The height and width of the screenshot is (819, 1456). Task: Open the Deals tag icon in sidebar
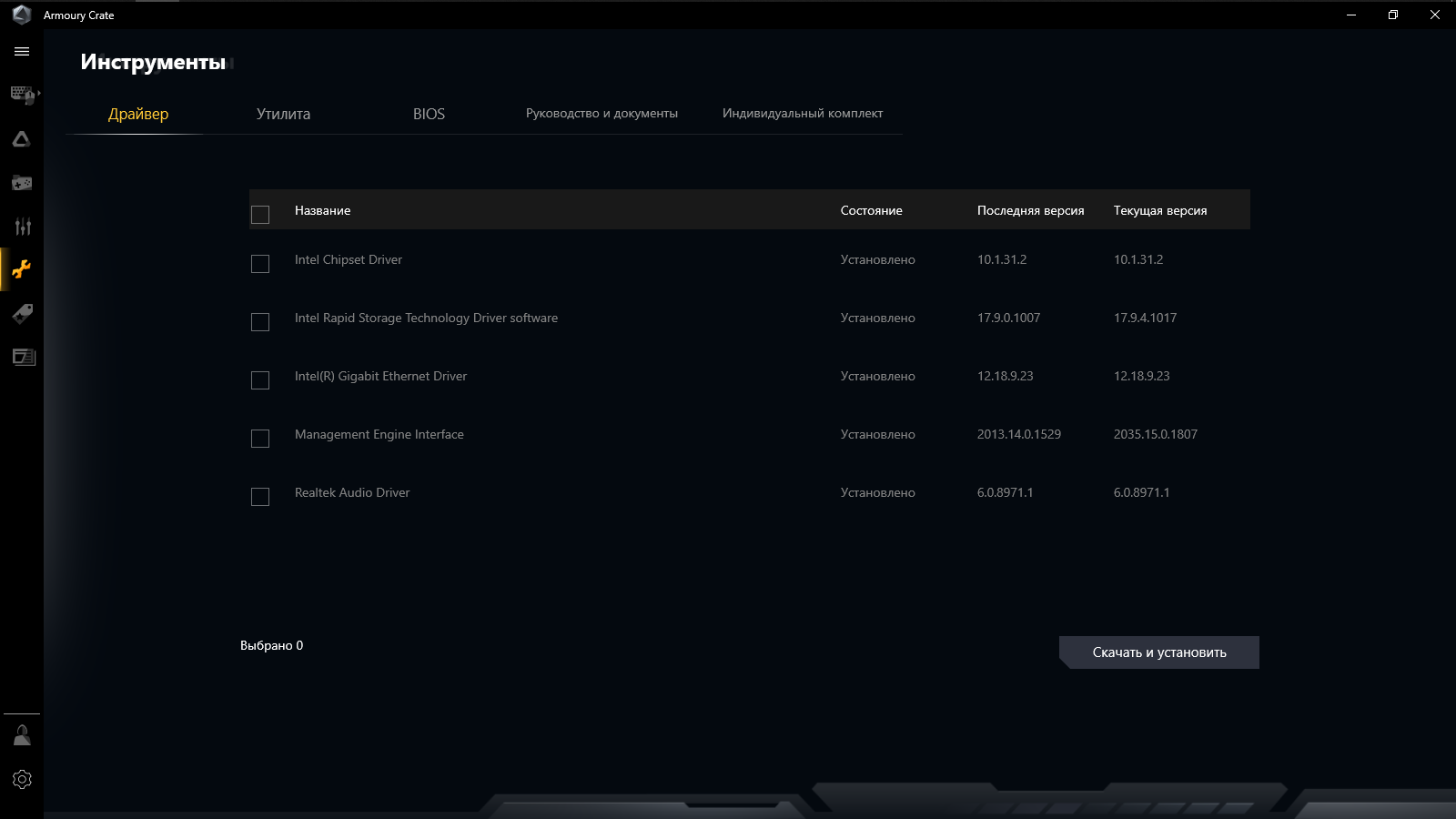[x=23, y=314]
